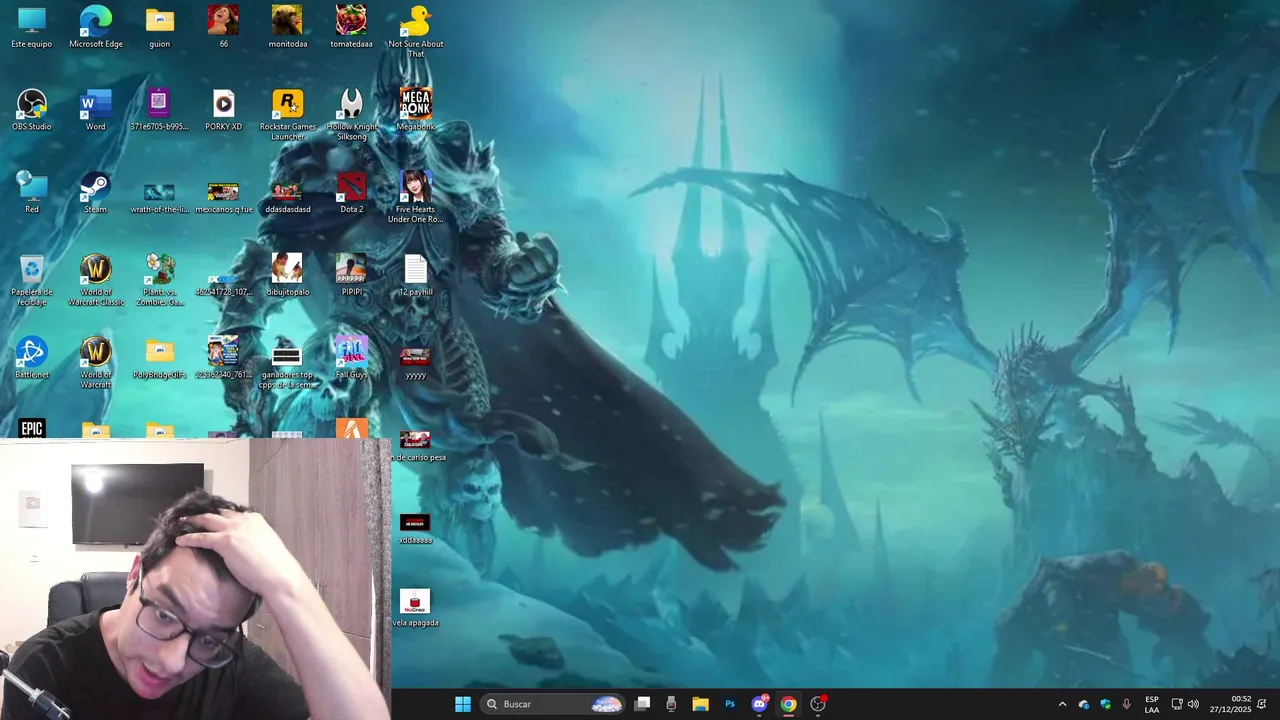Select the Word desktop shortcut

pyautogui.click(x=96, y=110)
